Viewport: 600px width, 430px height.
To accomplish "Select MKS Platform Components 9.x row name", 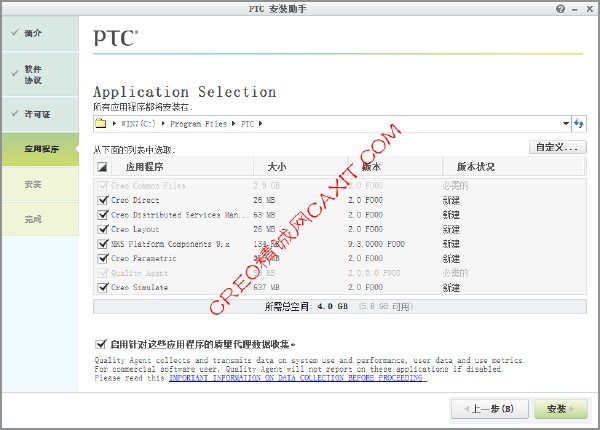I will tap(170, 244).
